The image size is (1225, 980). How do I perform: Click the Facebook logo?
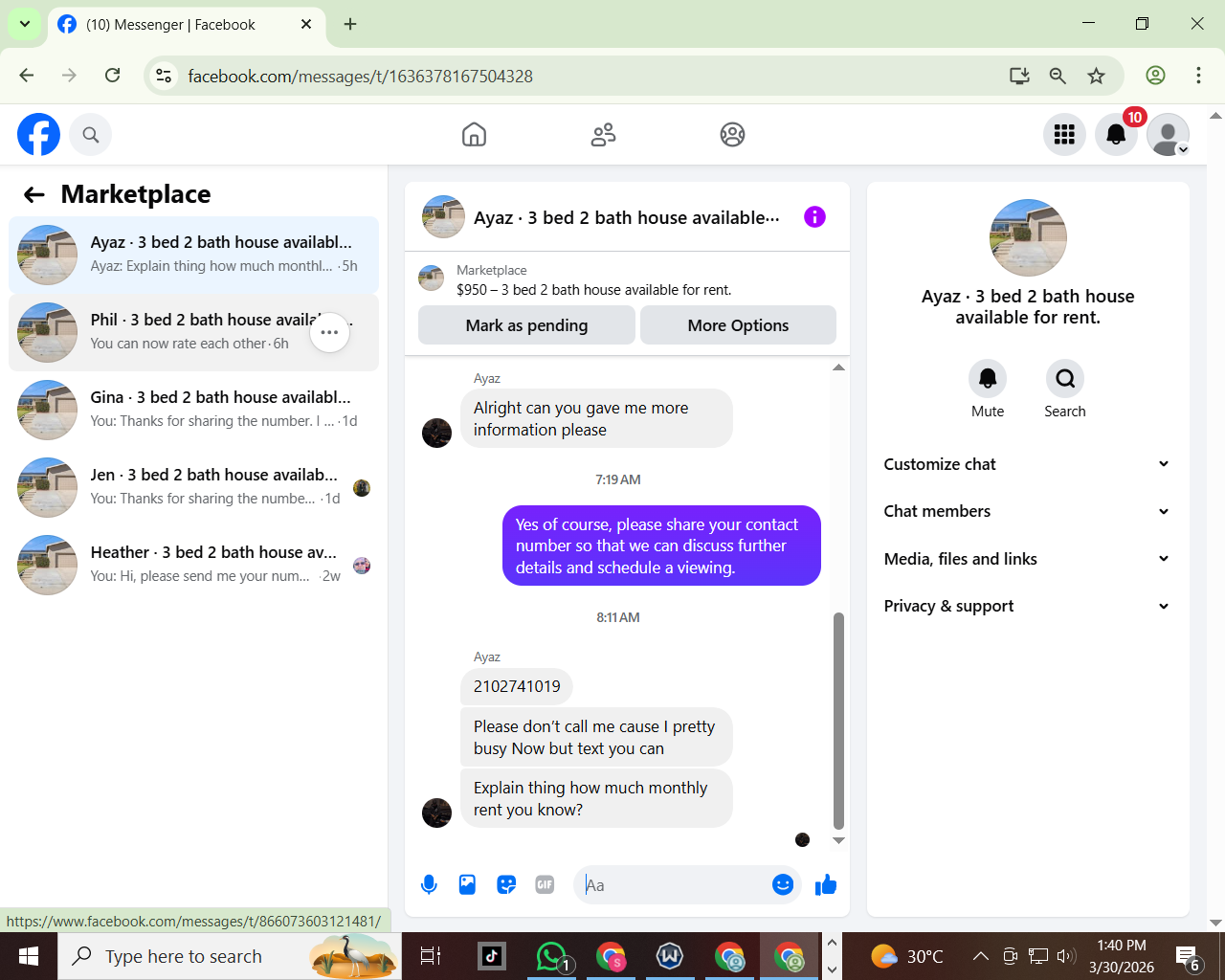tap(38, 134)
